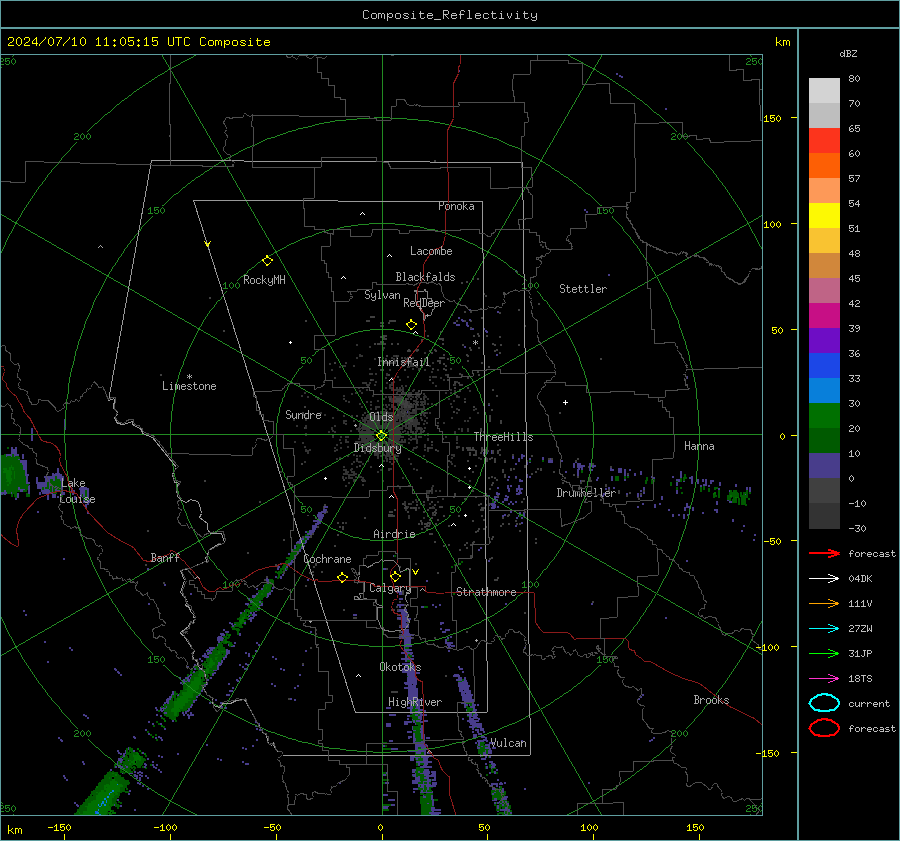Click the Strathmore label
This screenshot has width=900, height=841.
pyautogui.click(x=486, y=592)
